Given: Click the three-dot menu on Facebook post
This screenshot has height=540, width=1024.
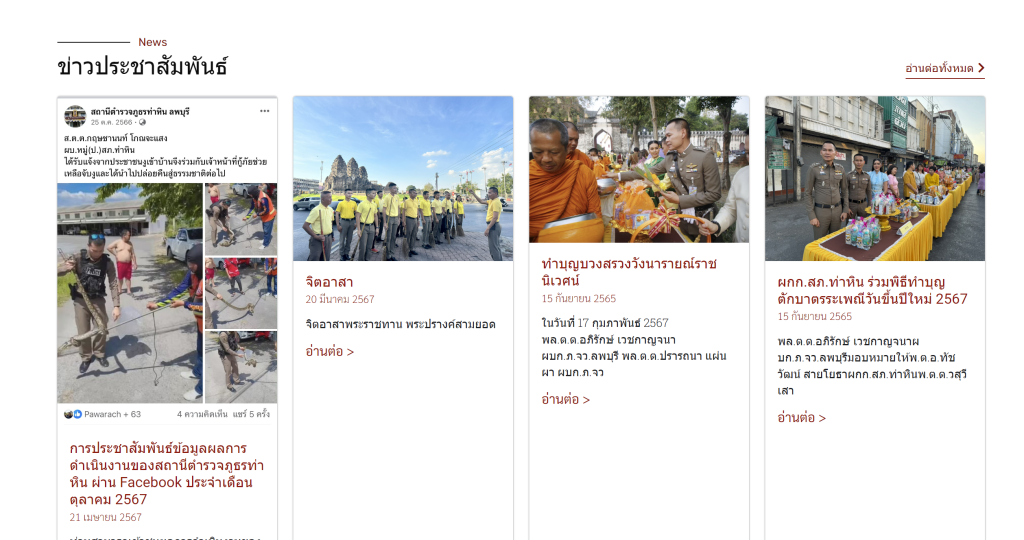Looking at the screenshot, I should pos(265,111).
